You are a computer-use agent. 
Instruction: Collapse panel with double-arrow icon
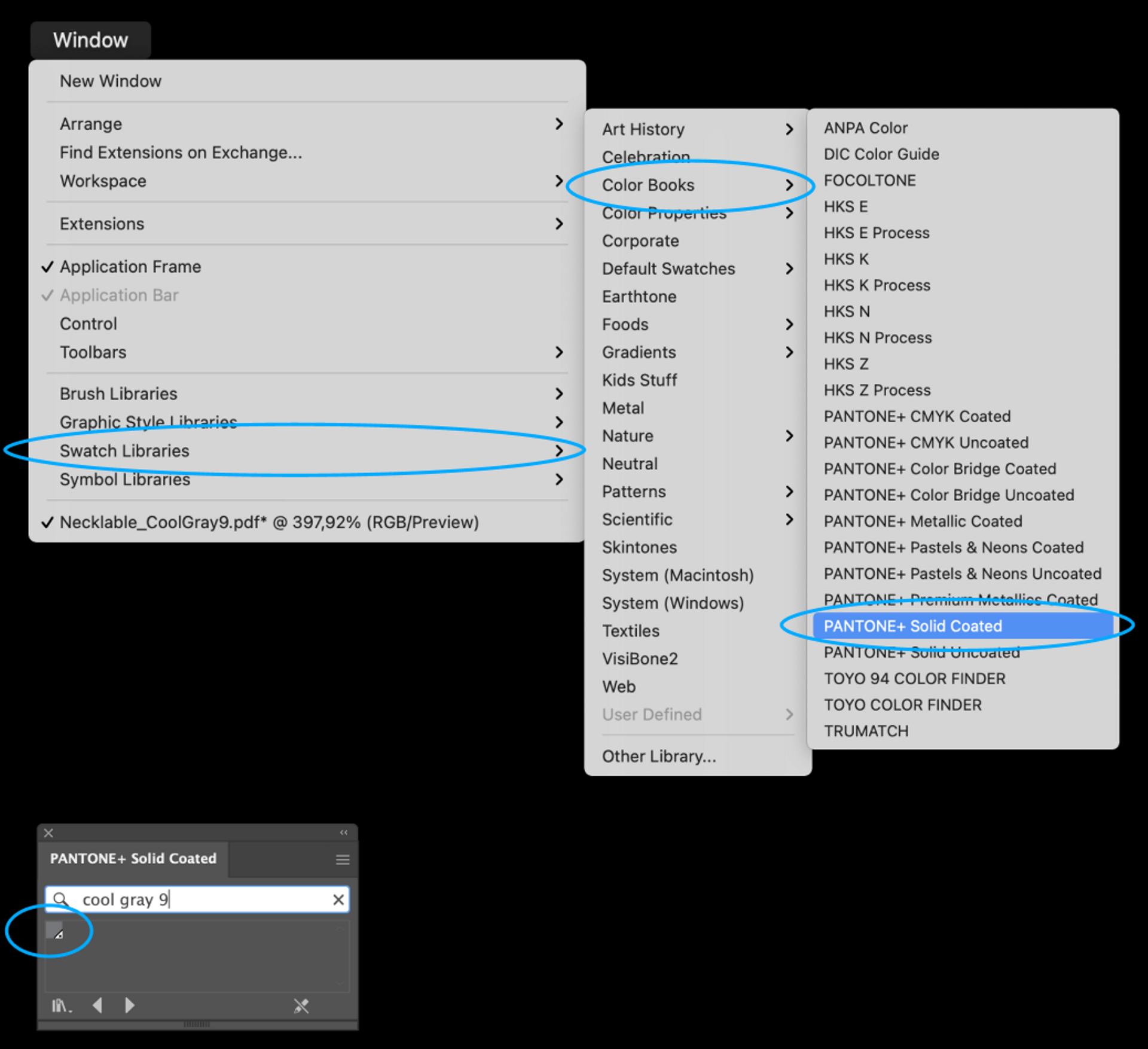pos(344,833)
